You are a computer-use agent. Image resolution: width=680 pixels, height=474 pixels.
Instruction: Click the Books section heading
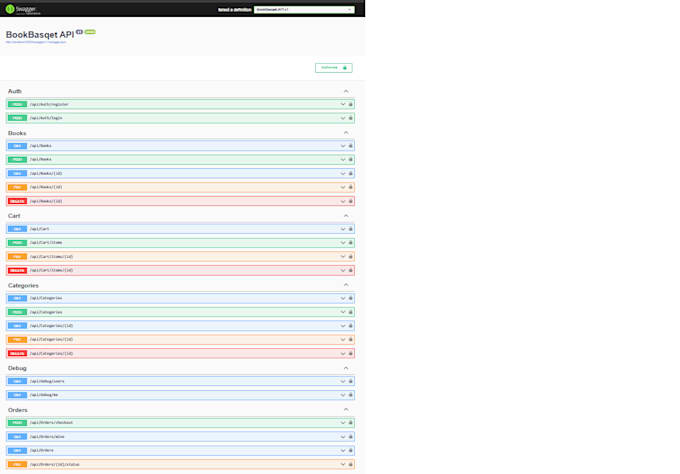coord(17,133)
